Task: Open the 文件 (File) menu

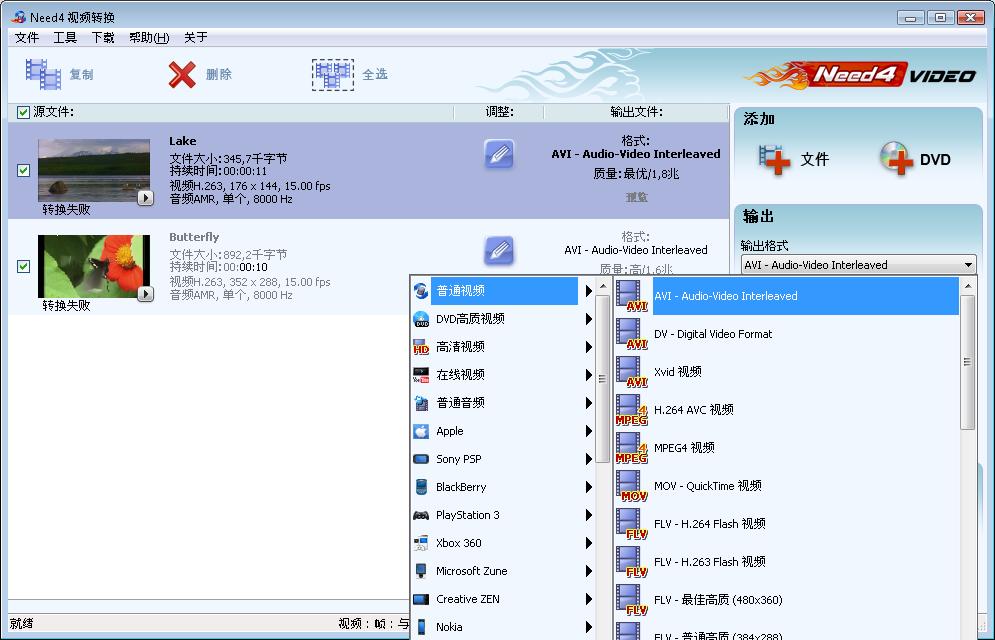Action: pyautogui.click(x=27, y=37)
